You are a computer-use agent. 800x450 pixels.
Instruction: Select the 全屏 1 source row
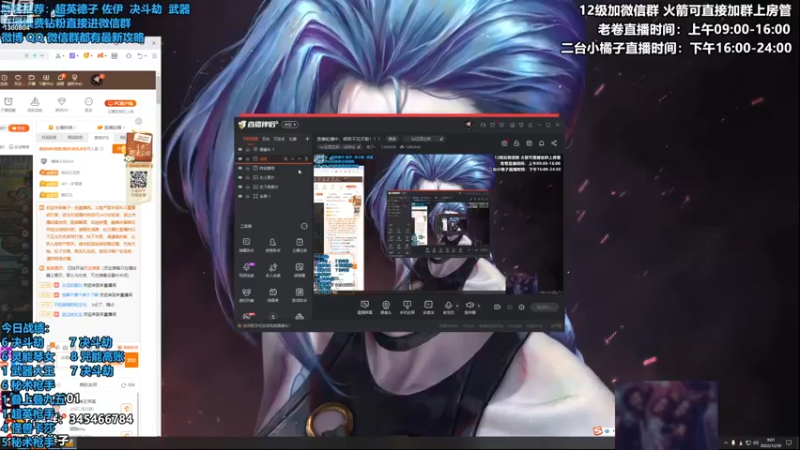click(x=273, y=196)
